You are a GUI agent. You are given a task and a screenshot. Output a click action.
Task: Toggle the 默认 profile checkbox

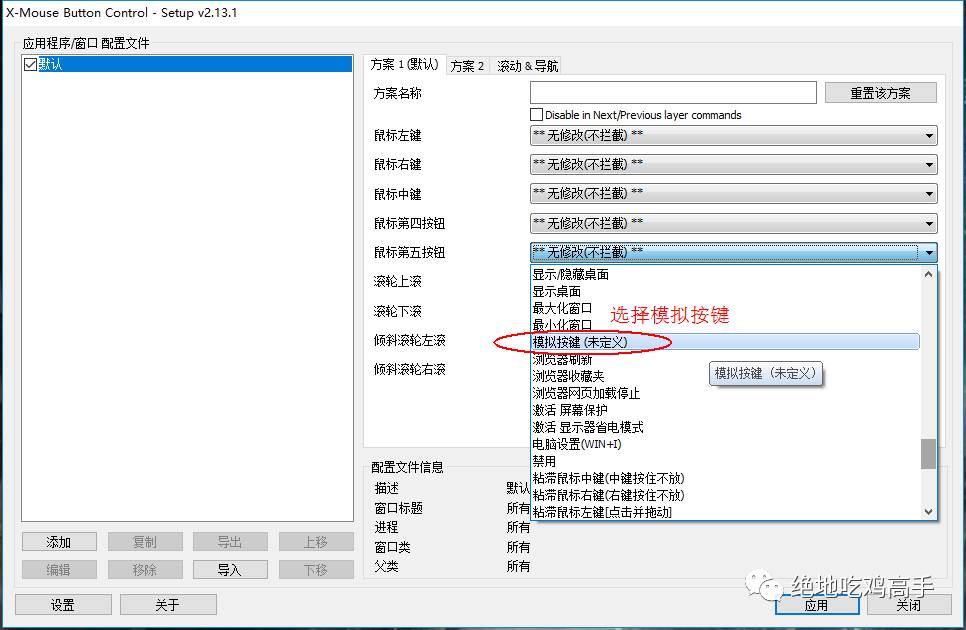[30, 64]
